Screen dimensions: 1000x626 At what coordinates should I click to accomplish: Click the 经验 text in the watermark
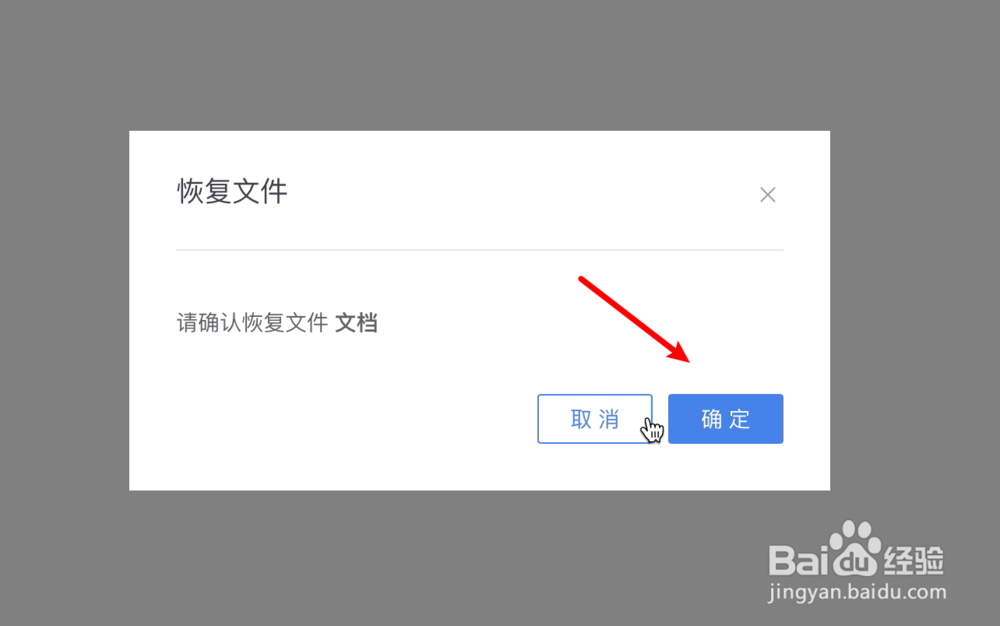point(913,560)
